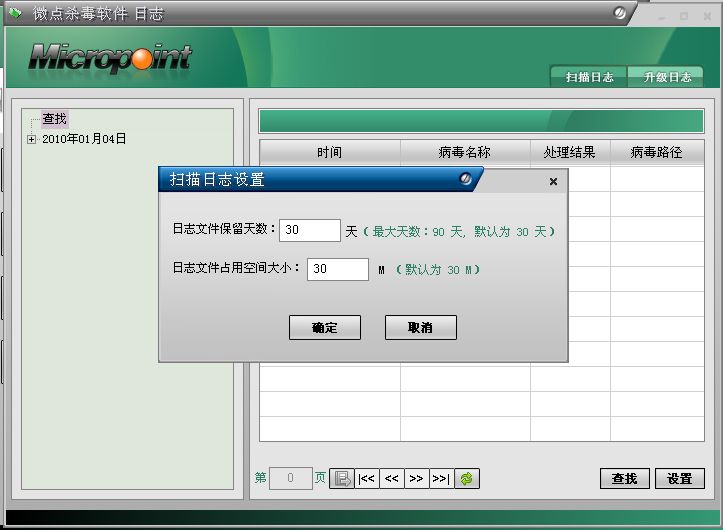Click the 页 page label

(320, 477)
